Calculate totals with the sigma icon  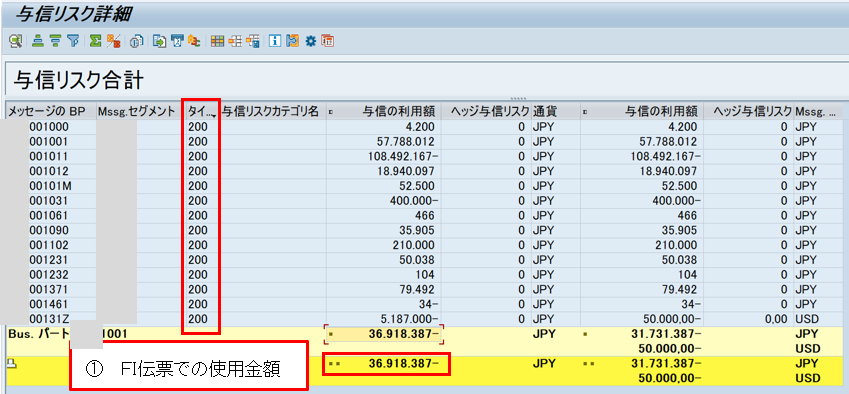95,41
